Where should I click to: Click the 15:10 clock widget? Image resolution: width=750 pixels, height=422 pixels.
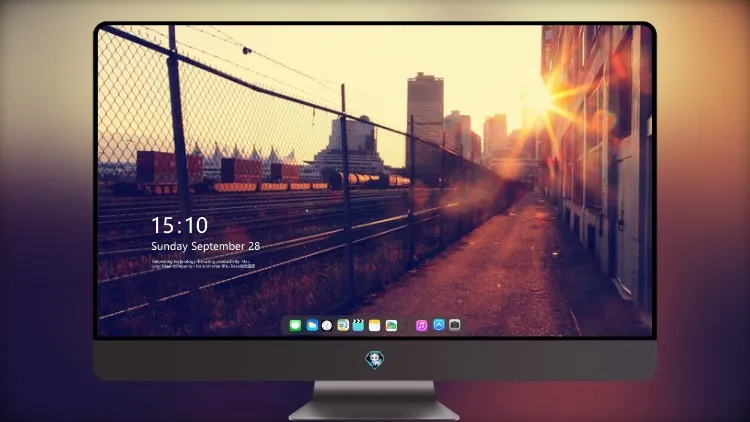point(179,225)
